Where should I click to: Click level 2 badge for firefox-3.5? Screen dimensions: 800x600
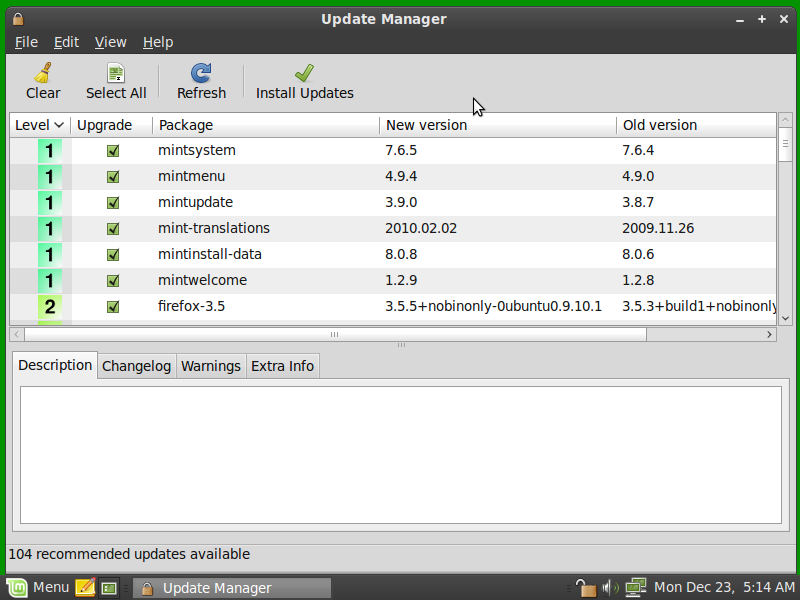[x=49, y=307]
